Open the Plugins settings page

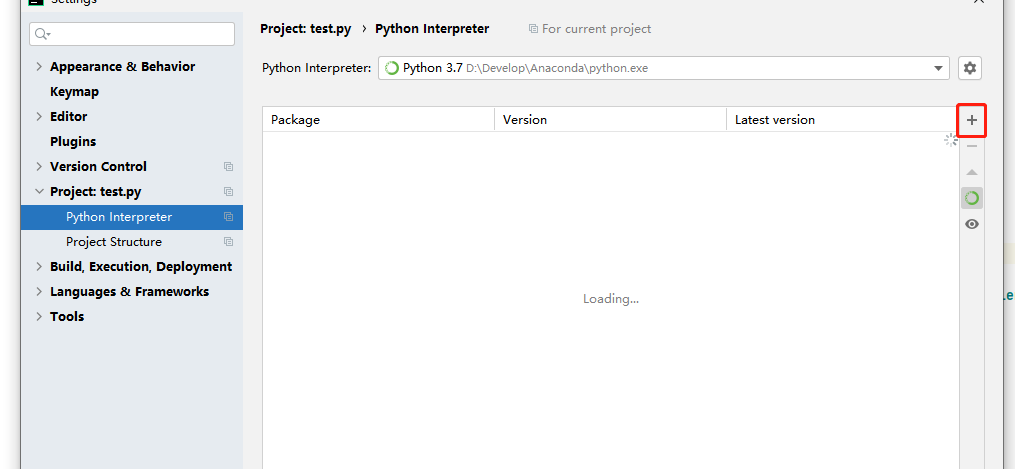[73, 142]
